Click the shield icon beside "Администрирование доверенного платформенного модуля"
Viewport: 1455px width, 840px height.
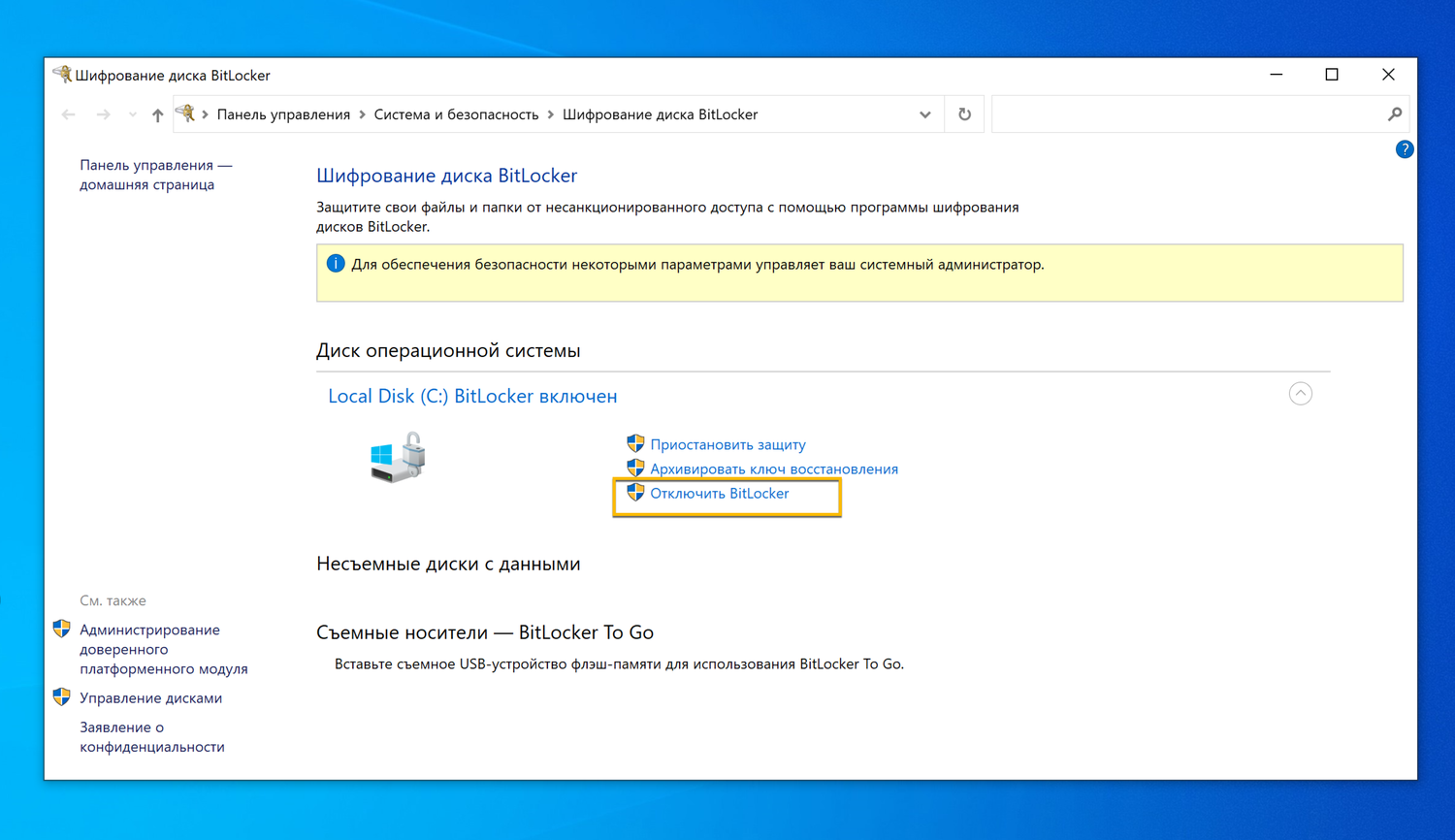point(61,629)
